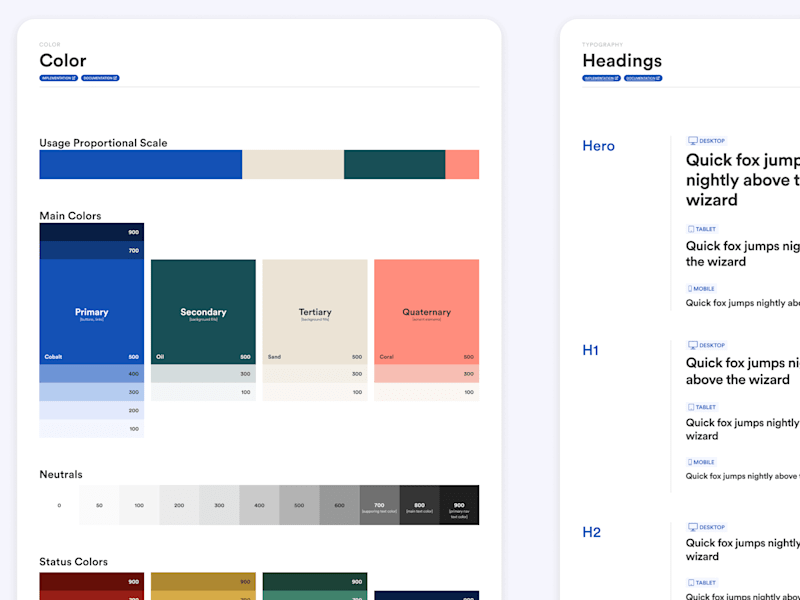The width and height of the screenshot is (800, 600).
Task: Pick the dark red 900 status swatch
Action: 92,582
